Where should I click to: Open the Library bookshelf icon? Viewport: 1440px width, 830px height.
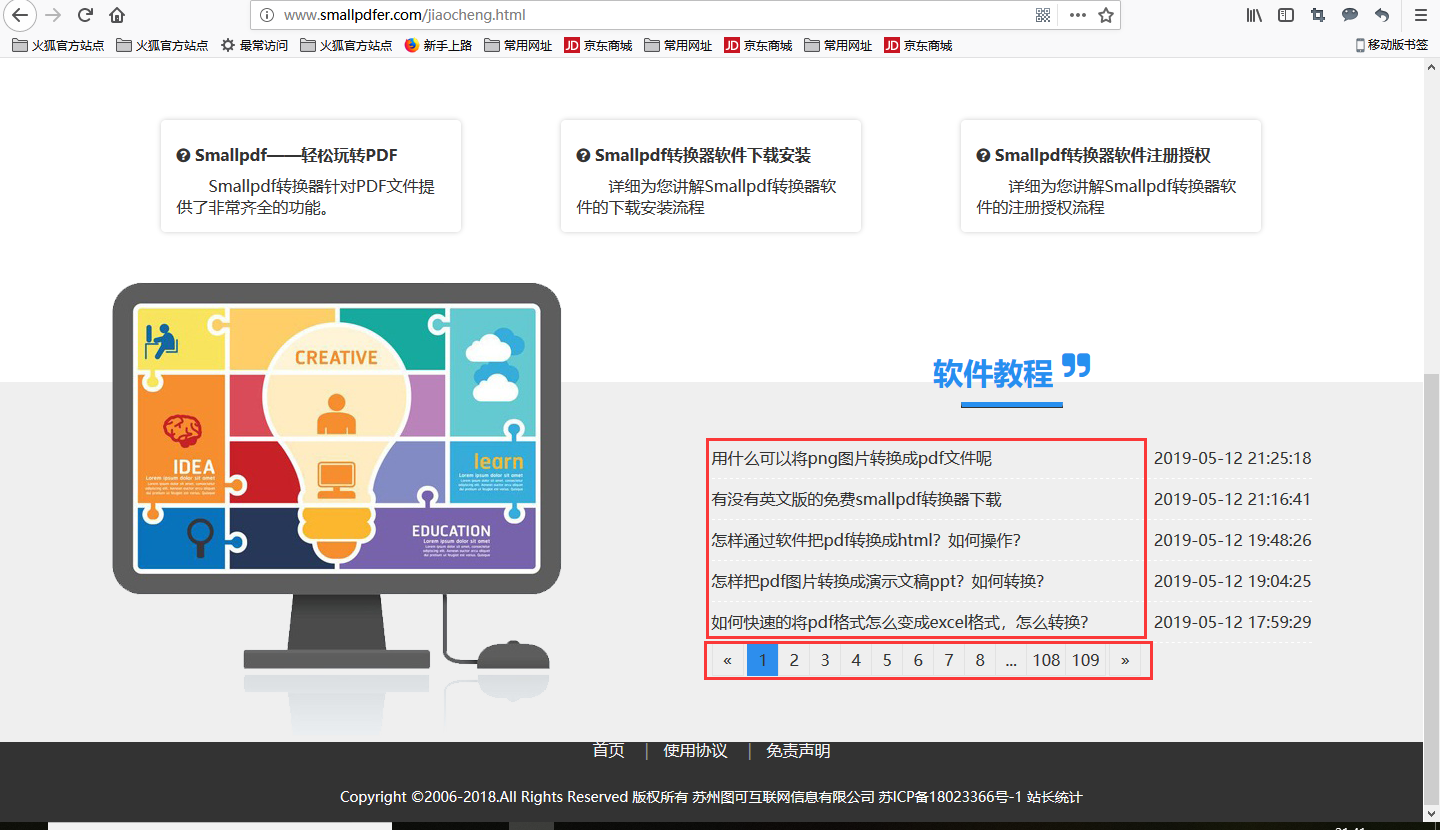pos(1254,15)
